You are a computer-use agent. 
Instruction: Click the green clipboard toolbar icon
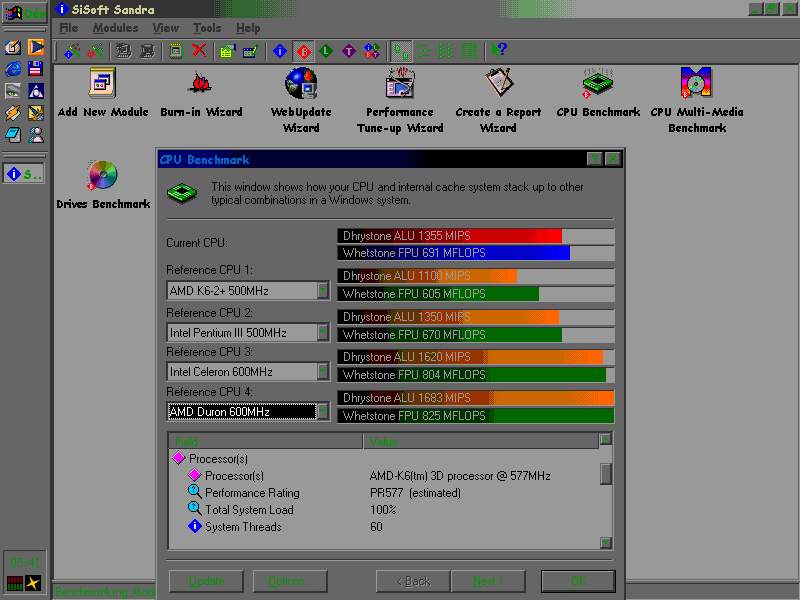coord(227,51)
